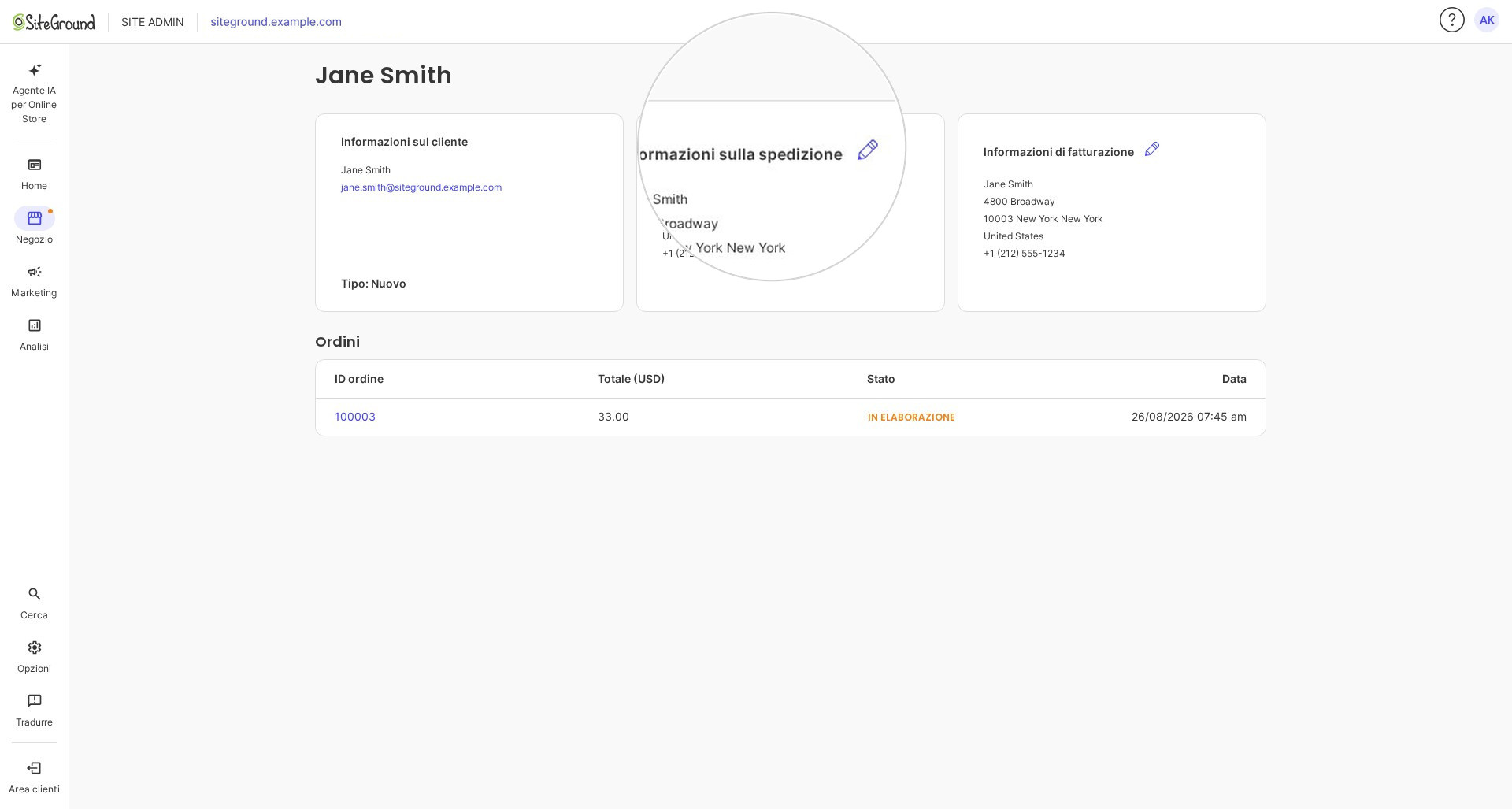Edit shipping information with pencil icon
This screenshot has height=809, width=1512.
pyautogui.click(x=867, y=150)
